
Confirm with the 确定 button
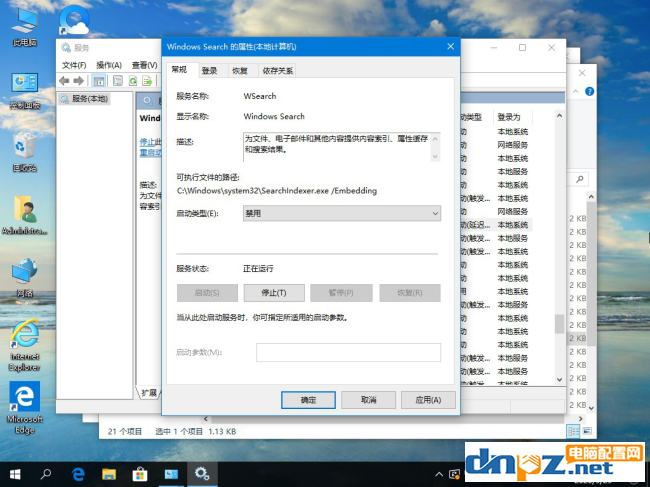pos(308,400)
